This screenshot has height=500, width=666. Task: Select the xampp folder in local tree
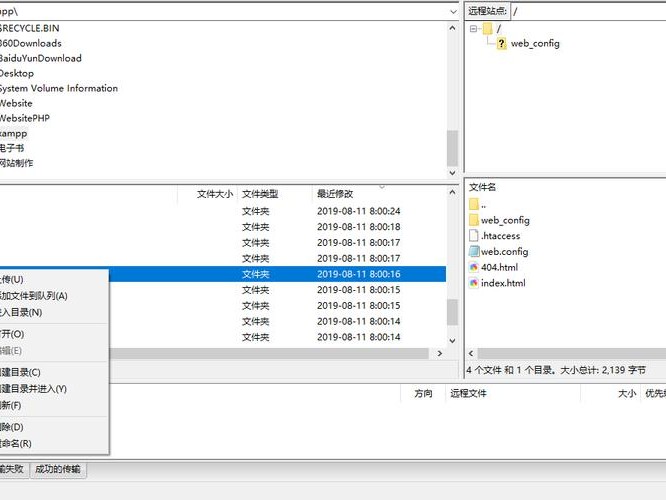click(x=14, y=133)
